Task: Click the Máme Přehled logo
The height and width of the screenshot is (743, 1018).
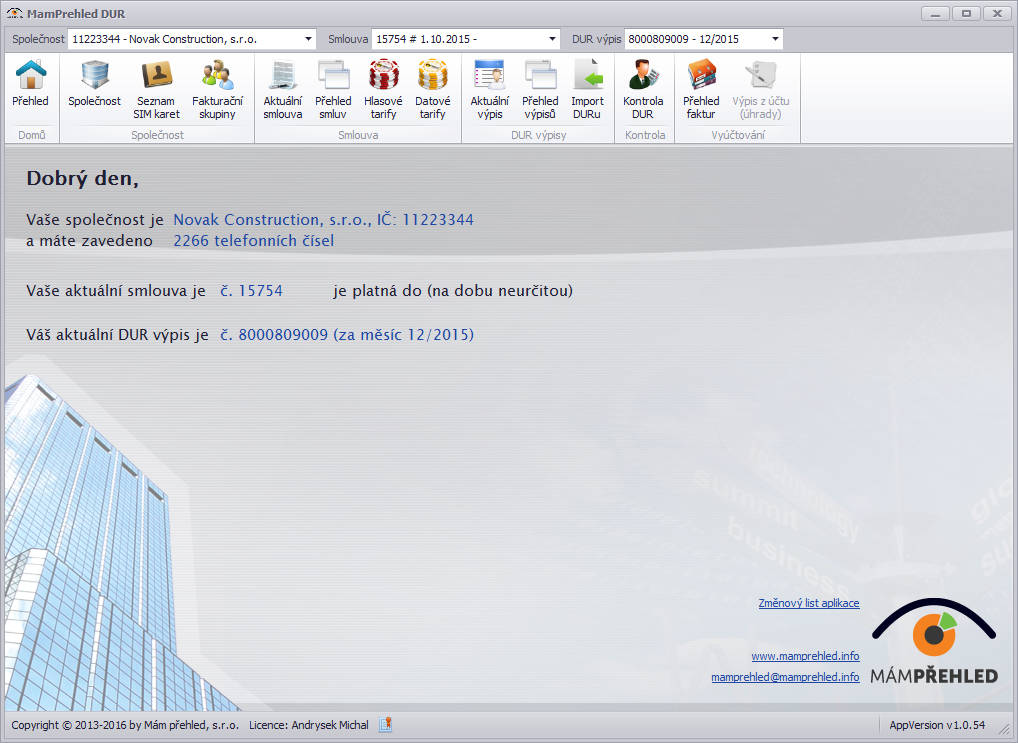Action: (934, 642)
